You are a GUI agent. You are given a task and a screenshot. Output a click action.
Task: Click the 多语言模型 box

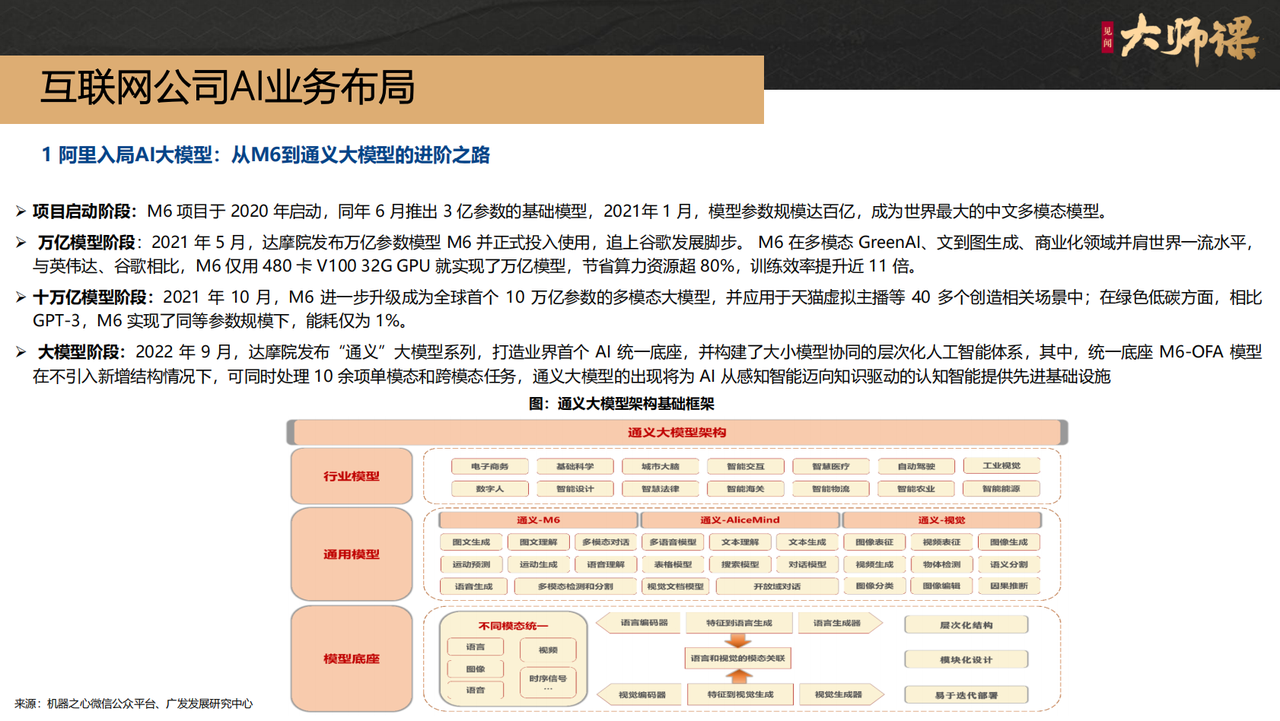click(x=673, y=542)
